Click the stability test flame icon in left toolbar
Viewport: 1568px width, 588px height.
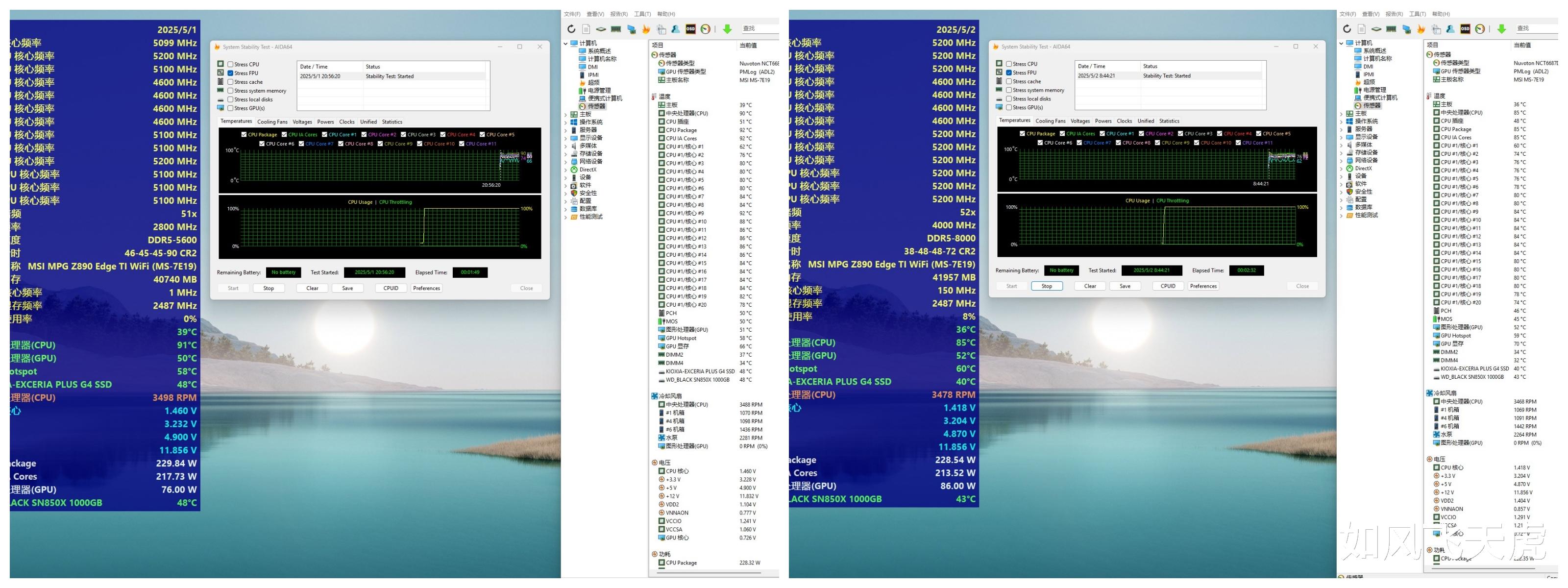(x=646, y=28)
